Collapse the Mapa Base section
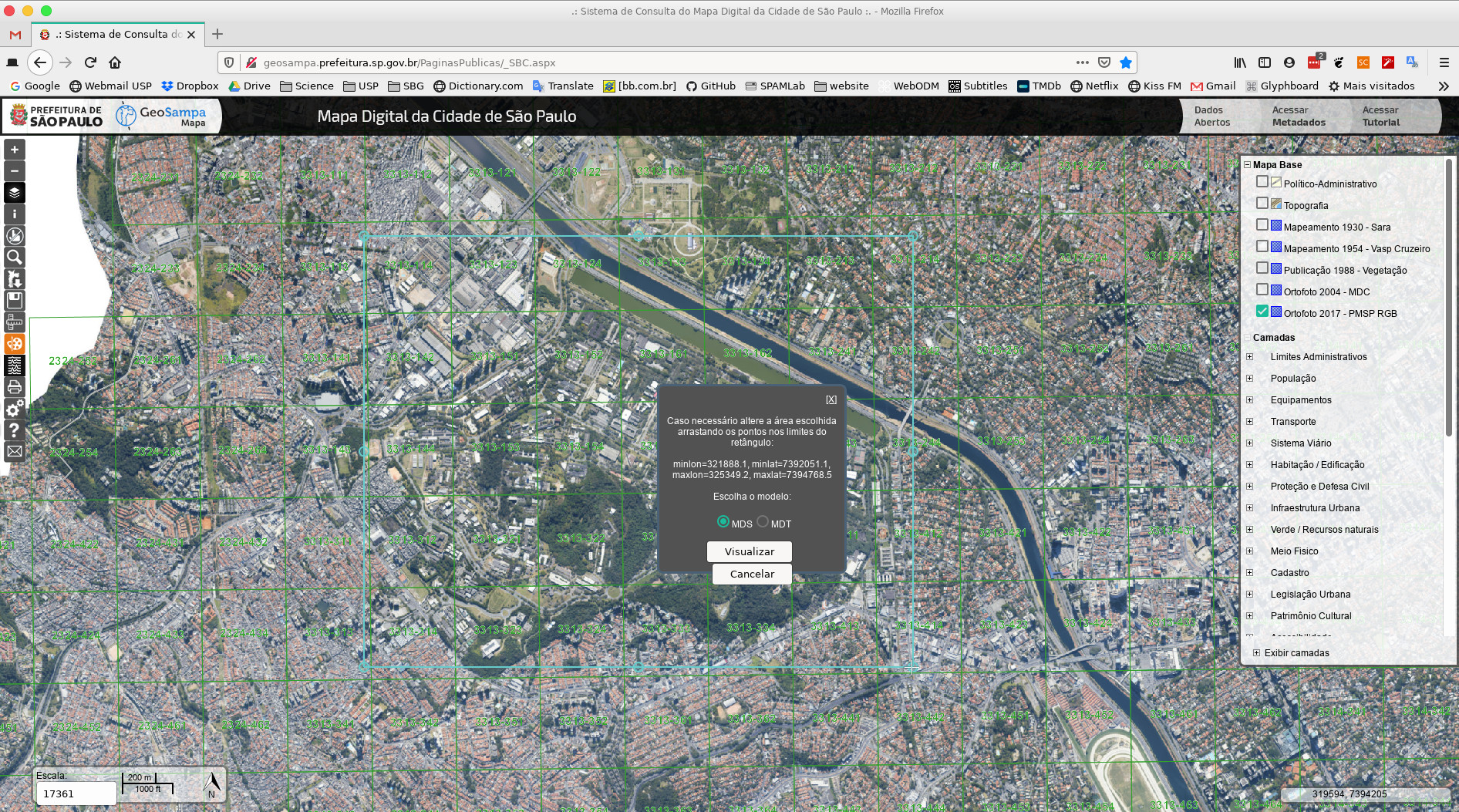The image size is (1459, 812). click(1247, 165)
